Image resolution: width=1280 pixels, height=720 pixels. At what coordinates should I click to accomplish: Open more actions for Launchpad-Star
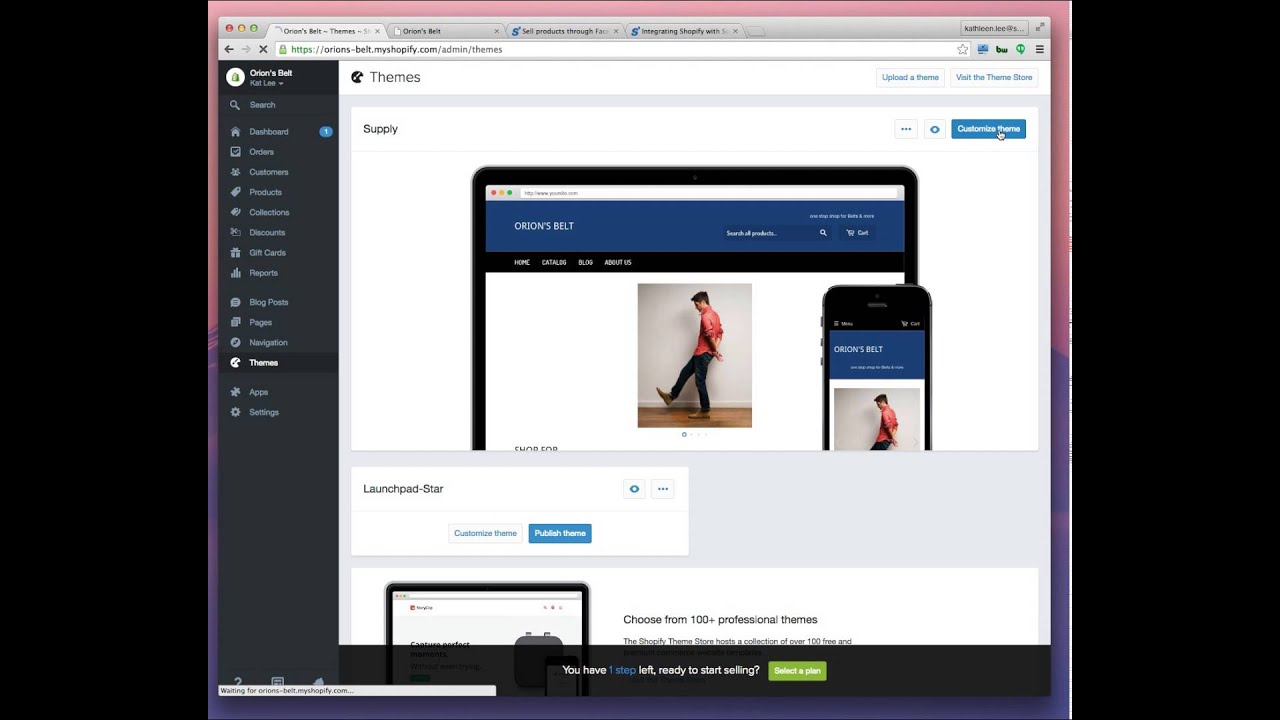point(663,489)
